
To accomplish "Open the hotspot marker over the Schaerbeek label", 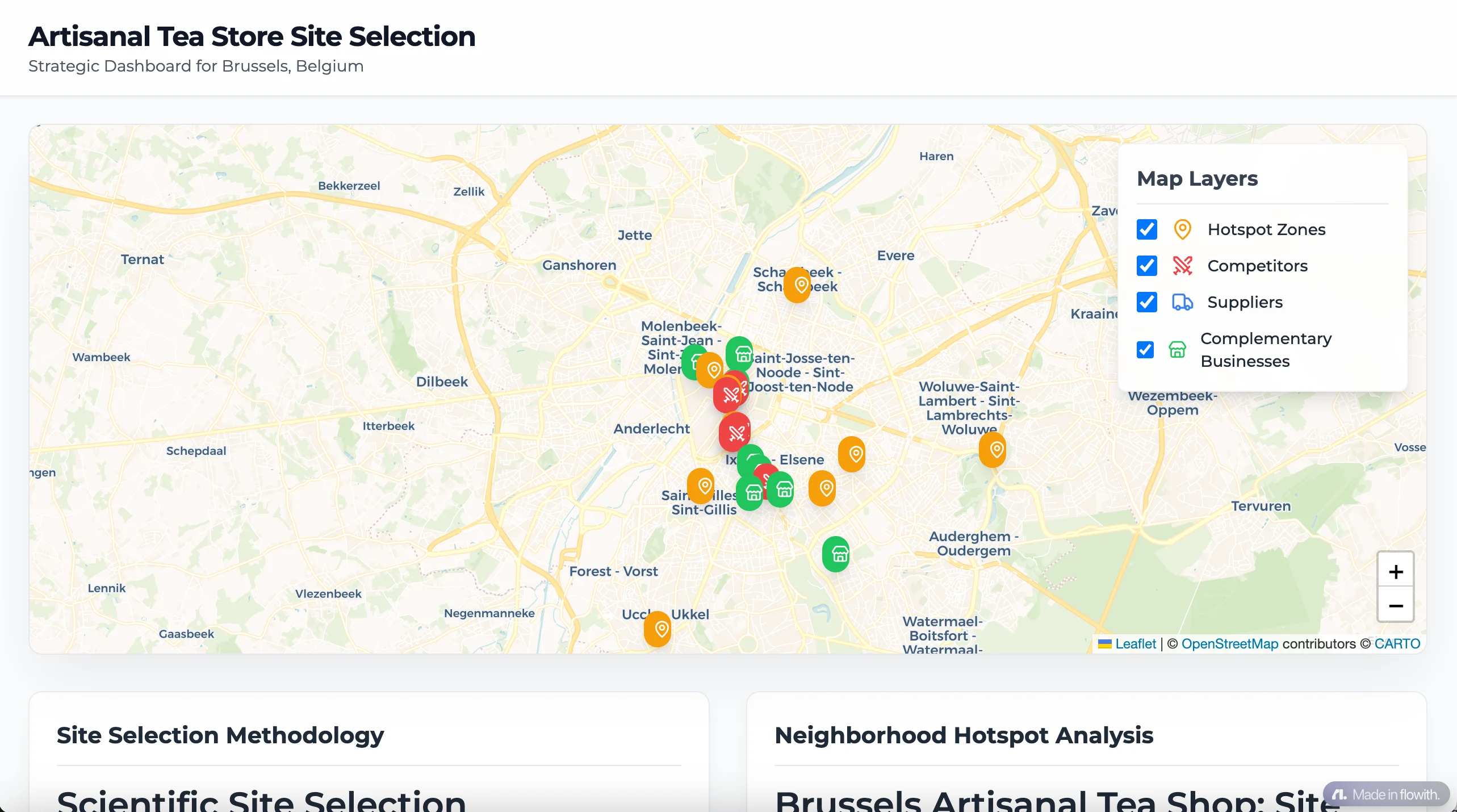I will pos(798,285).
